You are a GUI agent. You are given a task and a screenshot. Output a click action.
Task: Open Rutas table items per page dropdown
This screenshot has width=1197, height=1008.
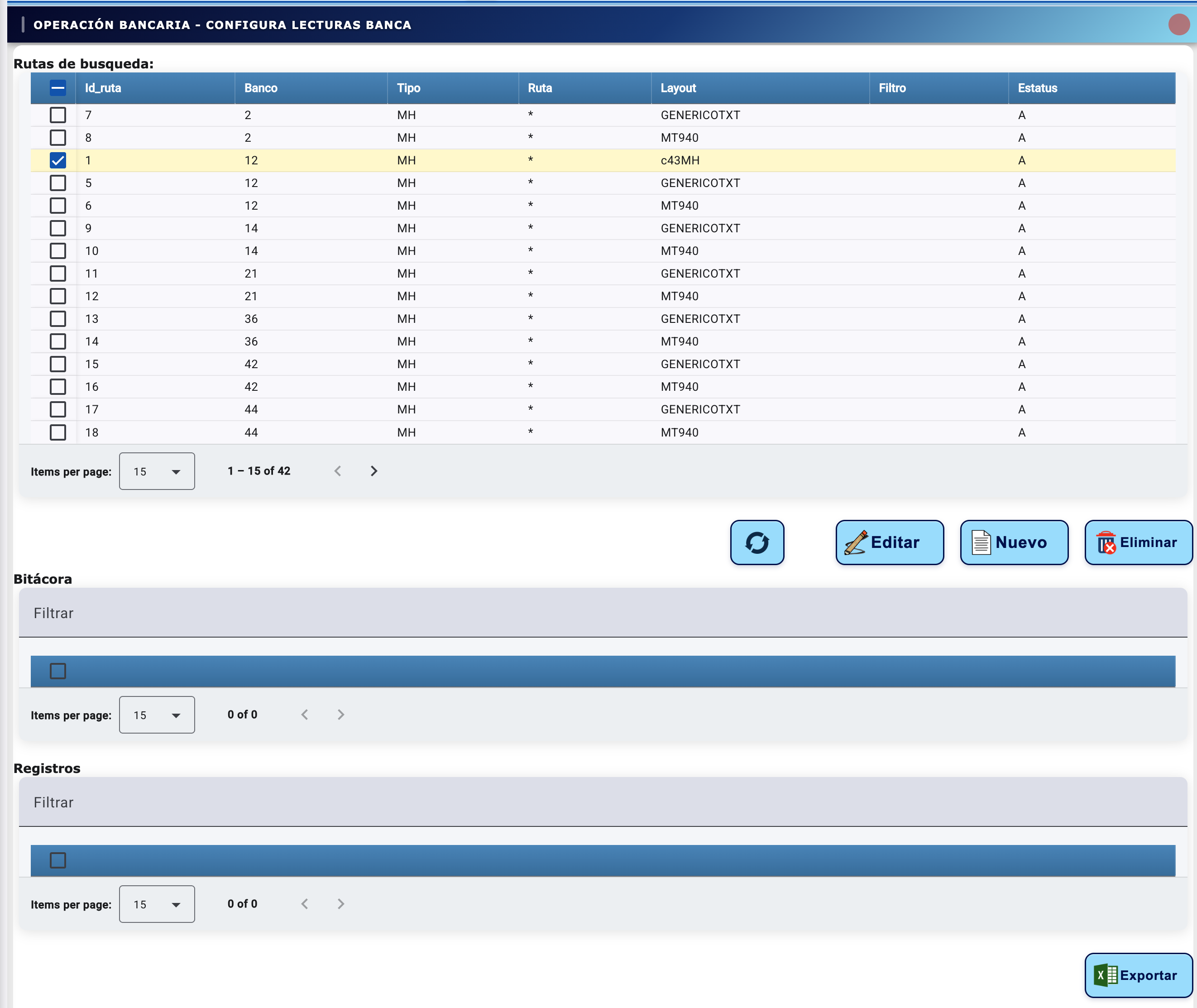157,471
